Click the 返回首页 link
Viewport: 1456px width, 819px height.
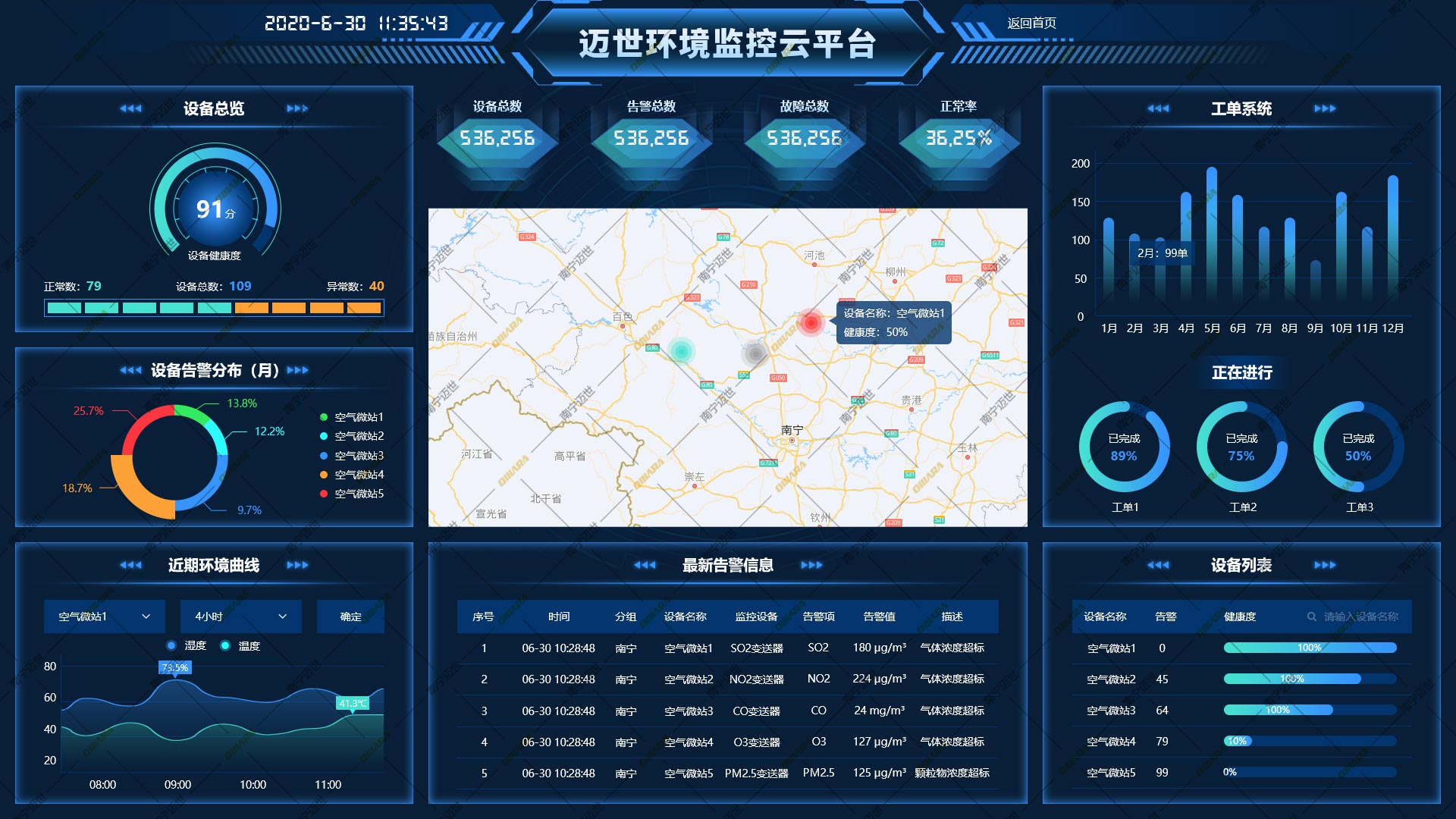click(1033, 23)
